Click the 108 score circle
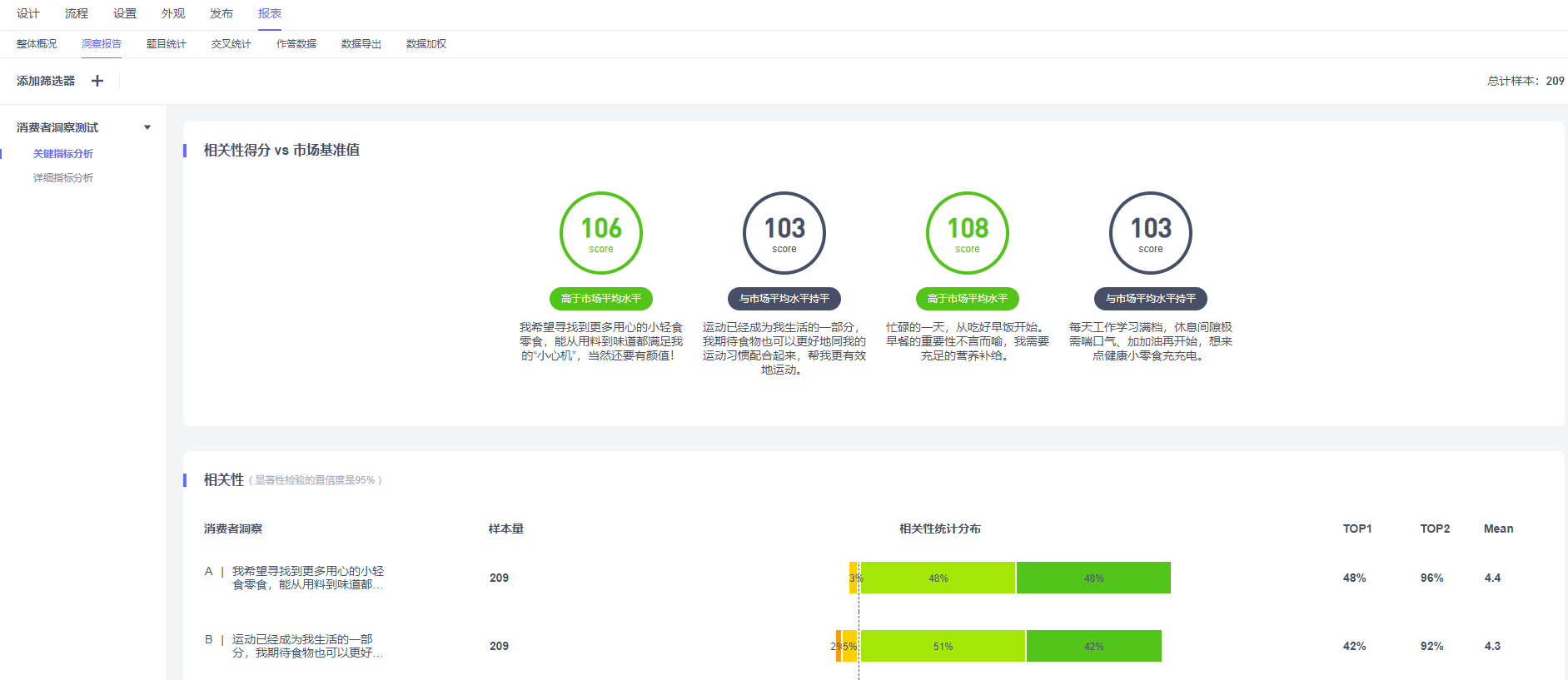The image size is (1568, 680). pos(967,233)
